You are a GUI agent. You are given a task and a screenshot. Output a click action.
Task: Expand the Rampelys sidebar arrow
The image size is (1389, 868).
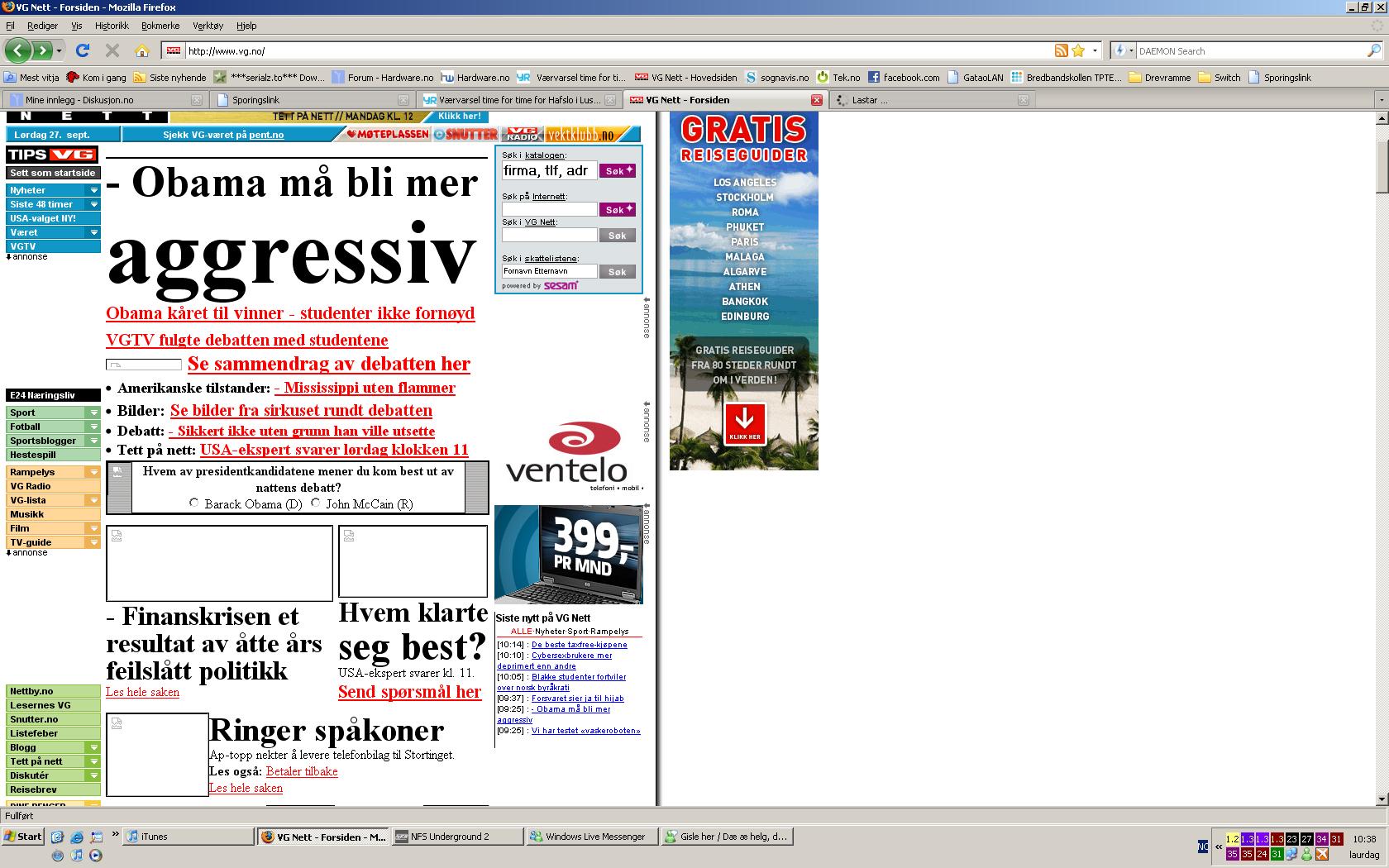tap(94, 472)
